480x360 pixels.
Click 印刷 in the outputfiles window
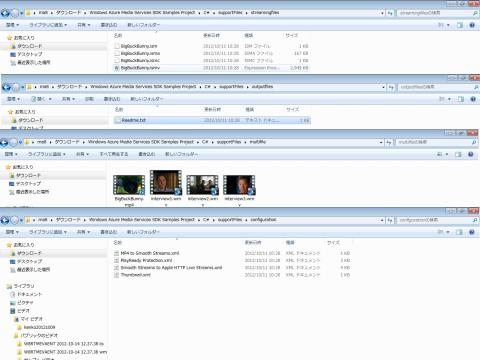89,99
